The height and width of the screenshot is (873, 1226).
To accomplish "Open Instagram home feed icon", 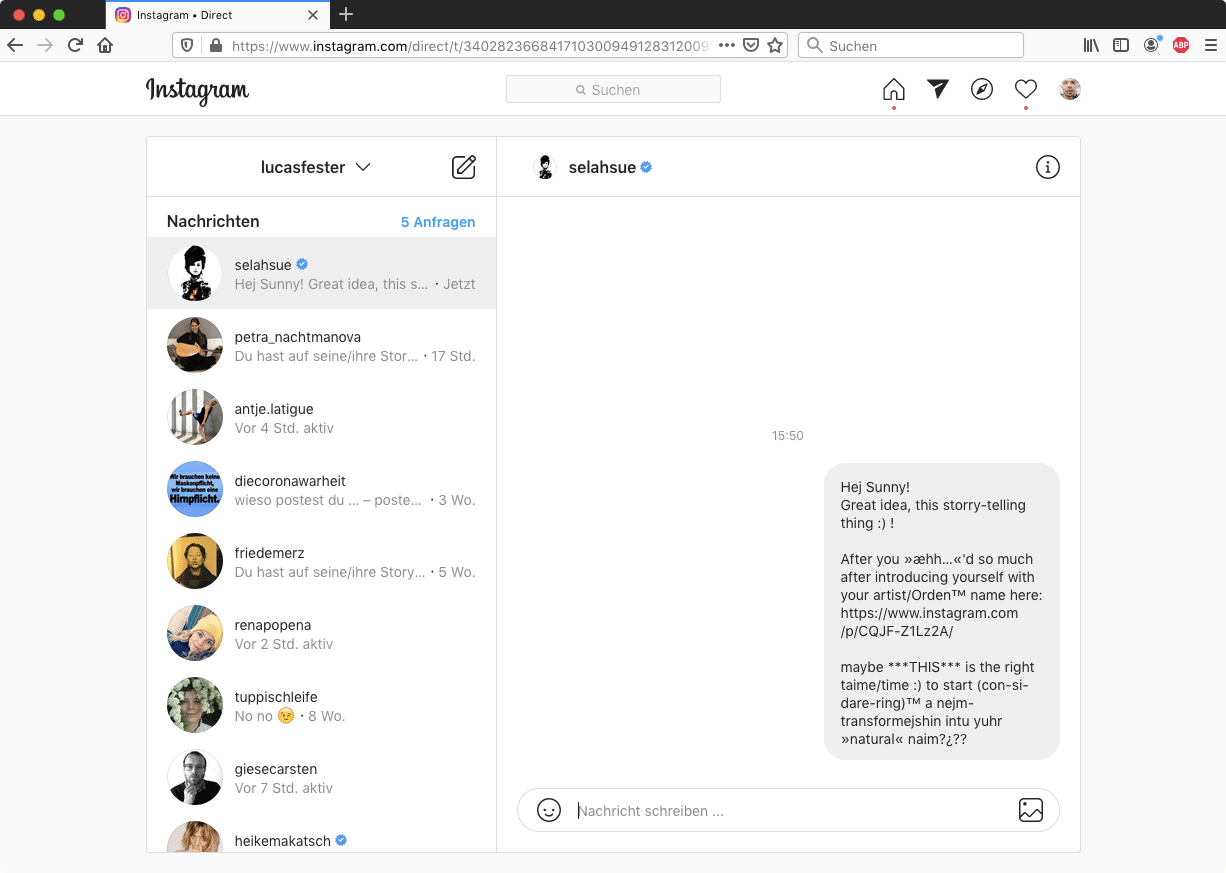I will click(x=893, y=90).
